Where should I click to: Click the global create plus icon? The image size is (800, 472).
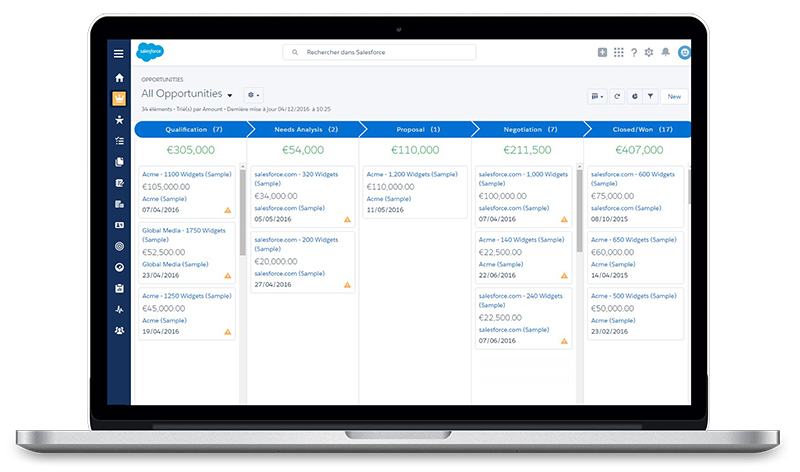[602, 53]
